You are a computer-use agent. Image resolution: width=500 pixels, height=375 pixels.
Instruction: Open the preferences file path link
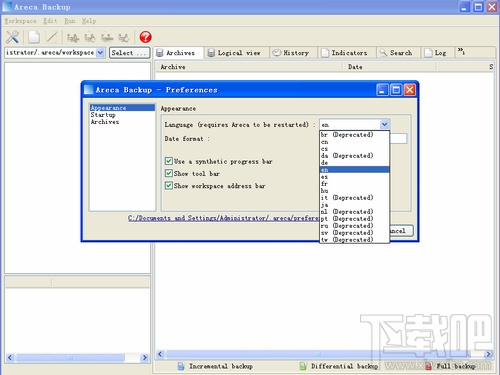click(223, 218)
